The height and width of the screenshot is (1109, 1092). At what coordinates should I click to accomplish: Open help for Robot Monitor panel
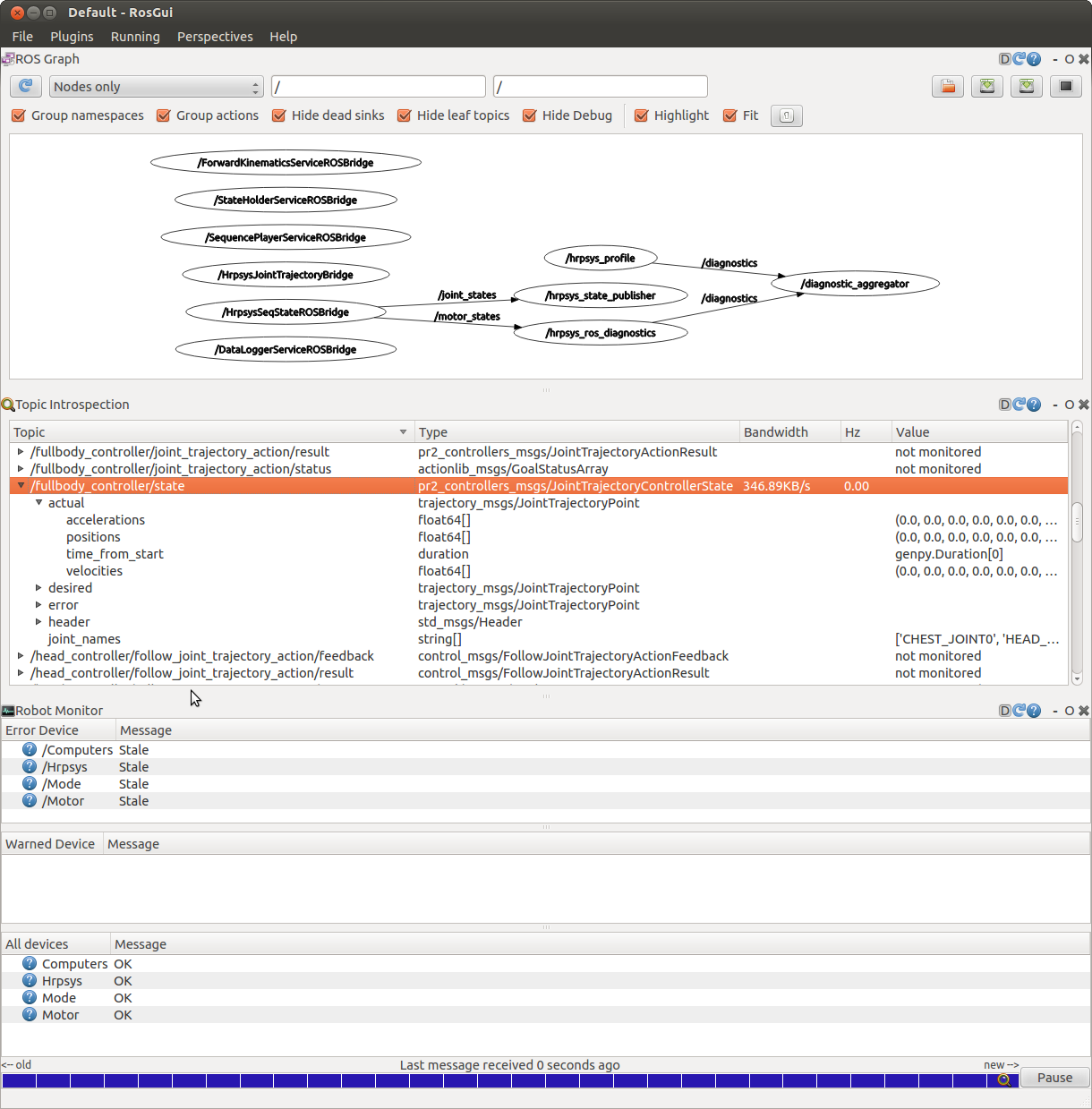(x=1034, y=711)
